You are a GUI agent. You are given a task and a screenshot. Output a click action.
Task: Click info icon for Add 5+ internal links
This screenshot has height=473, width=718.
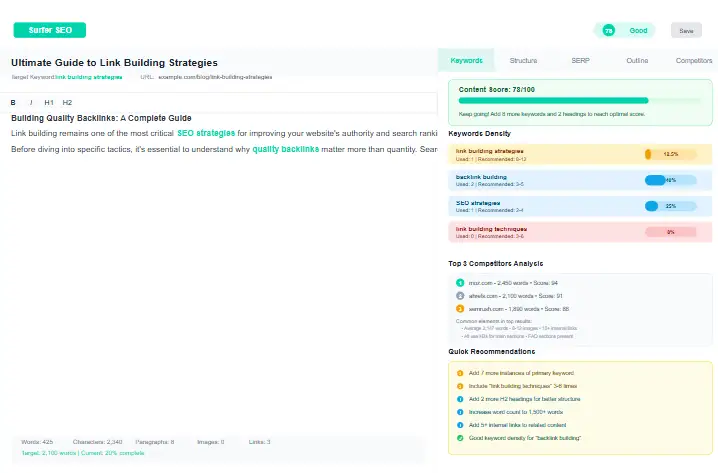[x=460, y=425]
